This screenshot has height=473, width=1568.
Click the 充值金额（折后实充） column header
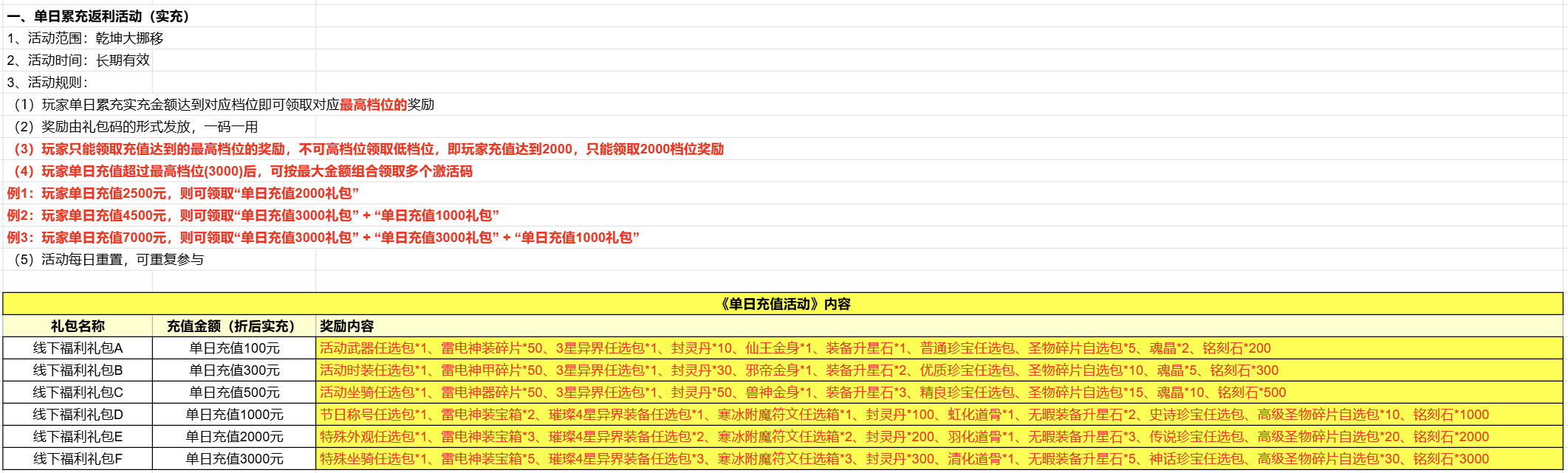[233, 326]
